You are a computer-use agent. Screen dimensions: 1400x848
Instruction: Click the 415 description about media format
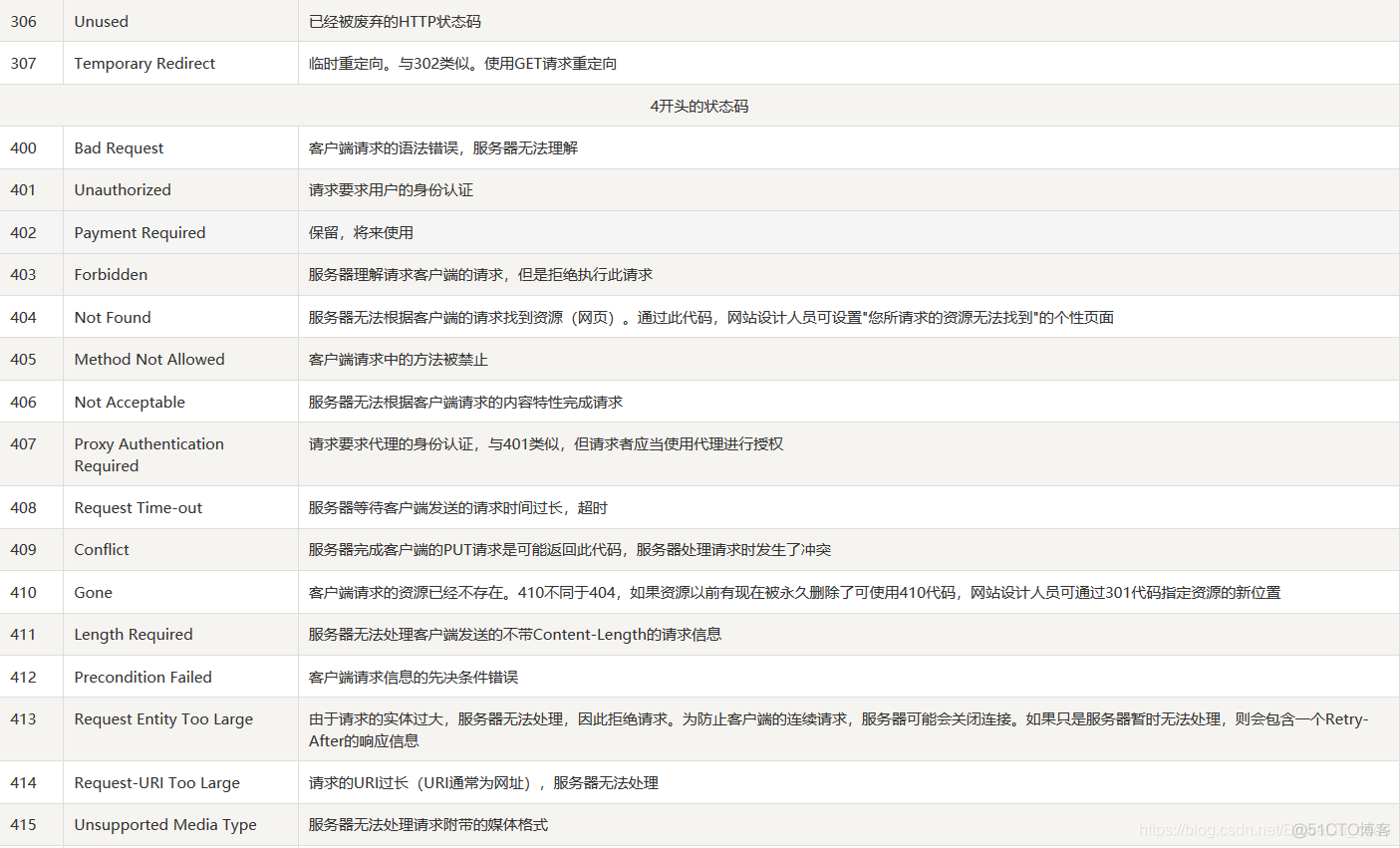point(428,824)
